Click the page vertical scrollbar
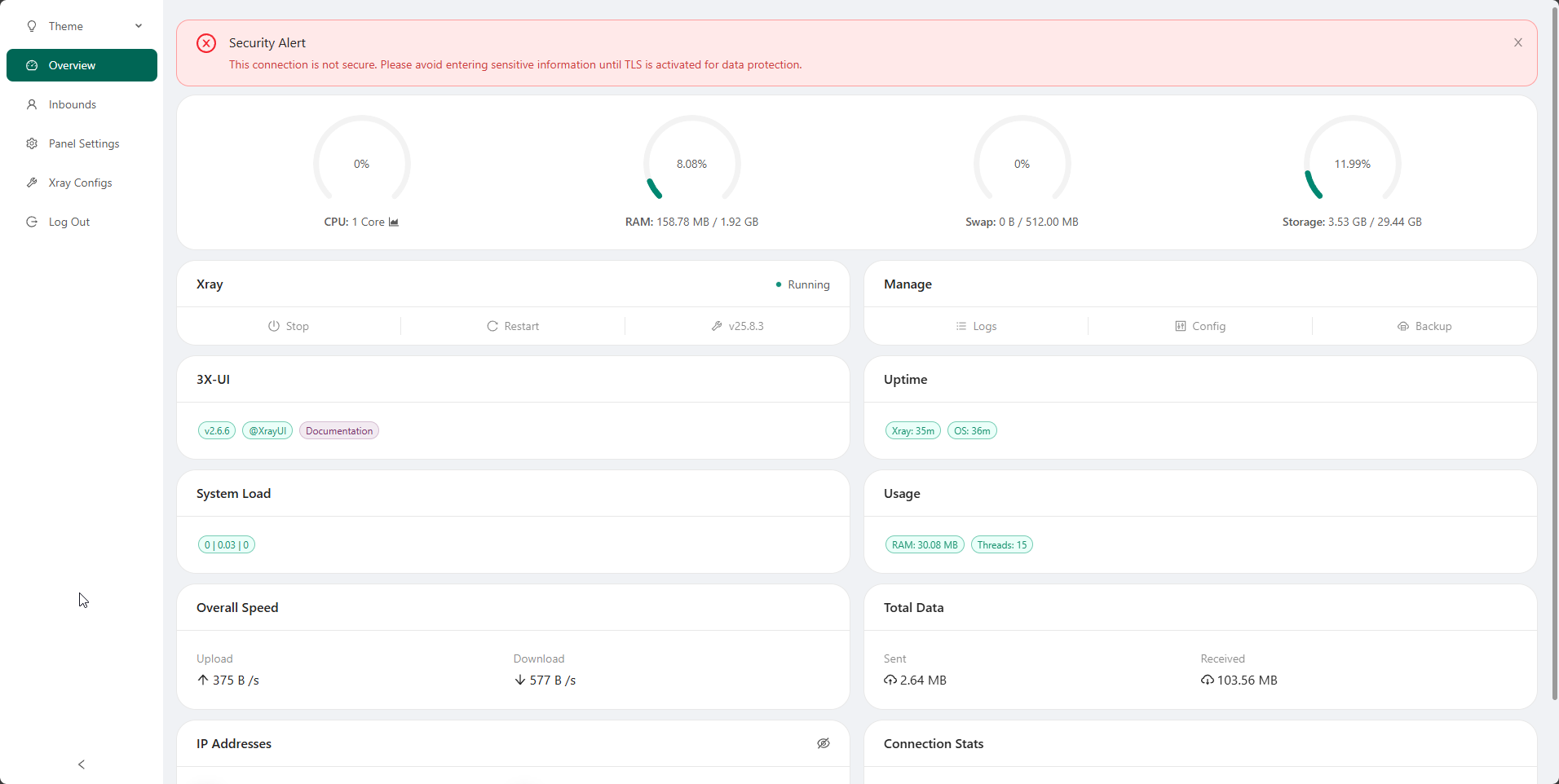Viewport: 1559px width, 784px height. 1554,350
